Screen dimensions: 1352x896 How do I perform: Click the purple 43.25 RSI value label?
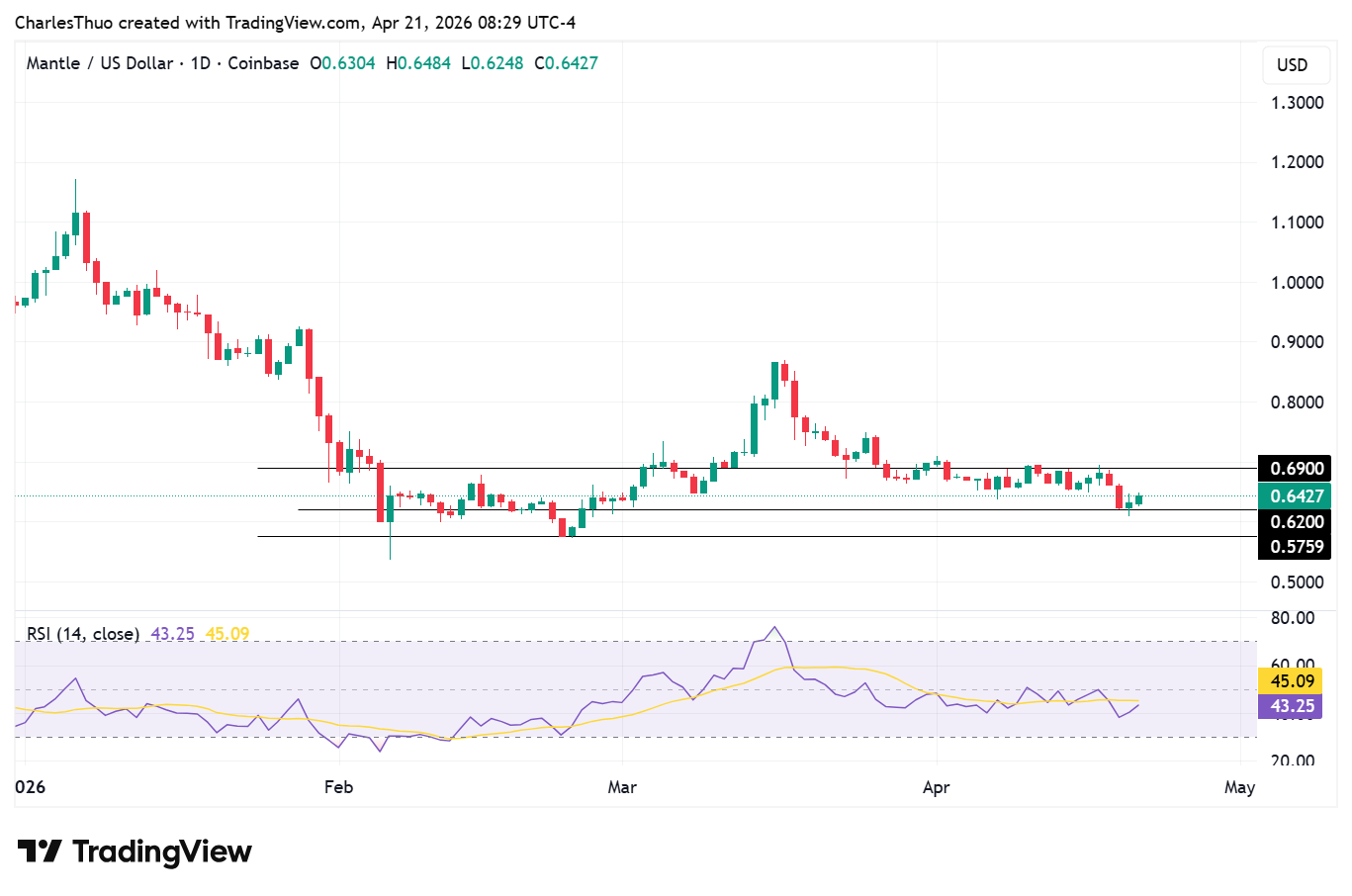[x=1292, y=706]
